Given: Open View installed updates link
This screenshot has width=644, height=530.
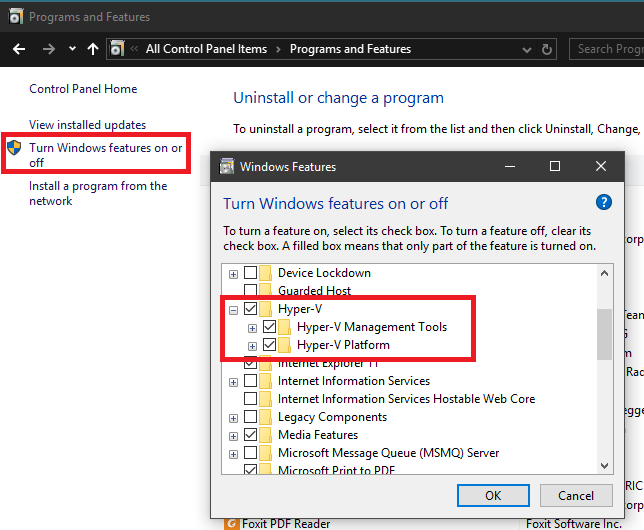Looking at the screenshot, I should (88, 125).
